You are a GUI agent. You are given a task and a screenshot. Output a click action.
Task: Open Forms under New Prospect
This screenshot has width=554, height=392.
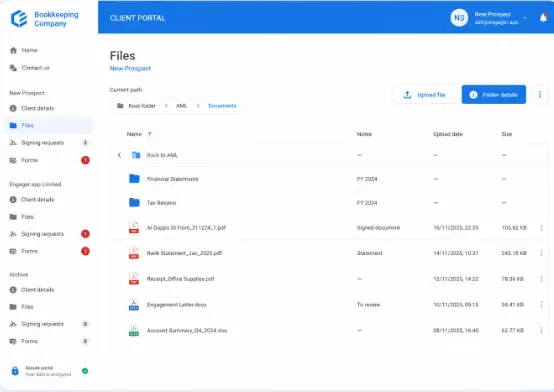(48, 160)
